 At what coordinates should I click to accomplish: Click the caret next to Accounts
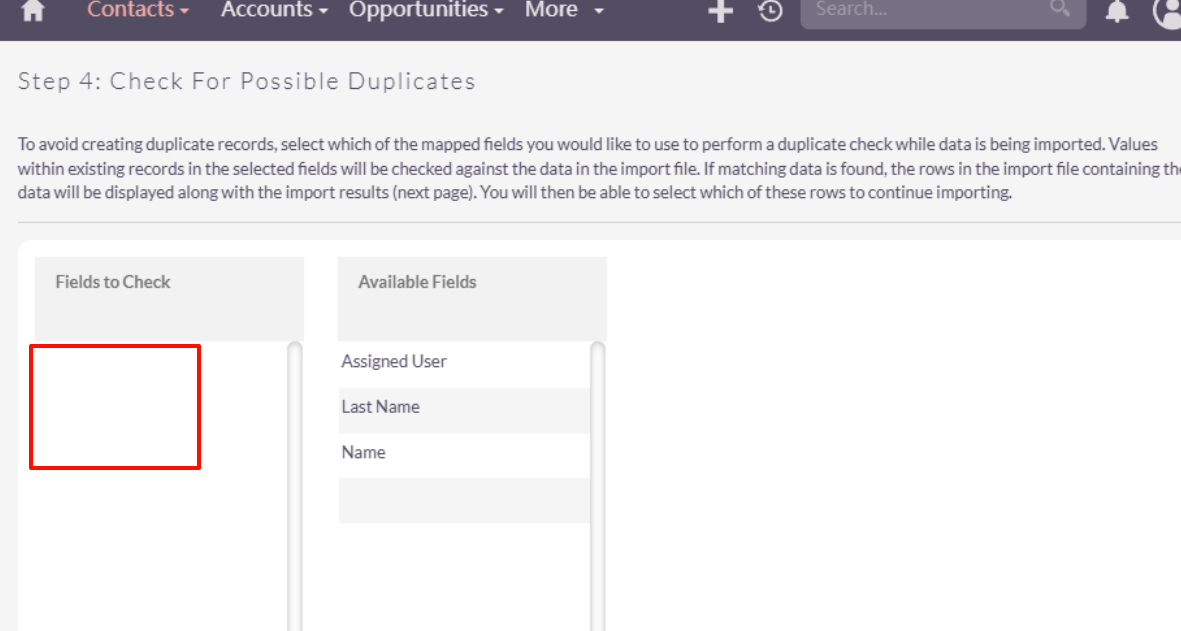(x=323, y=11)
